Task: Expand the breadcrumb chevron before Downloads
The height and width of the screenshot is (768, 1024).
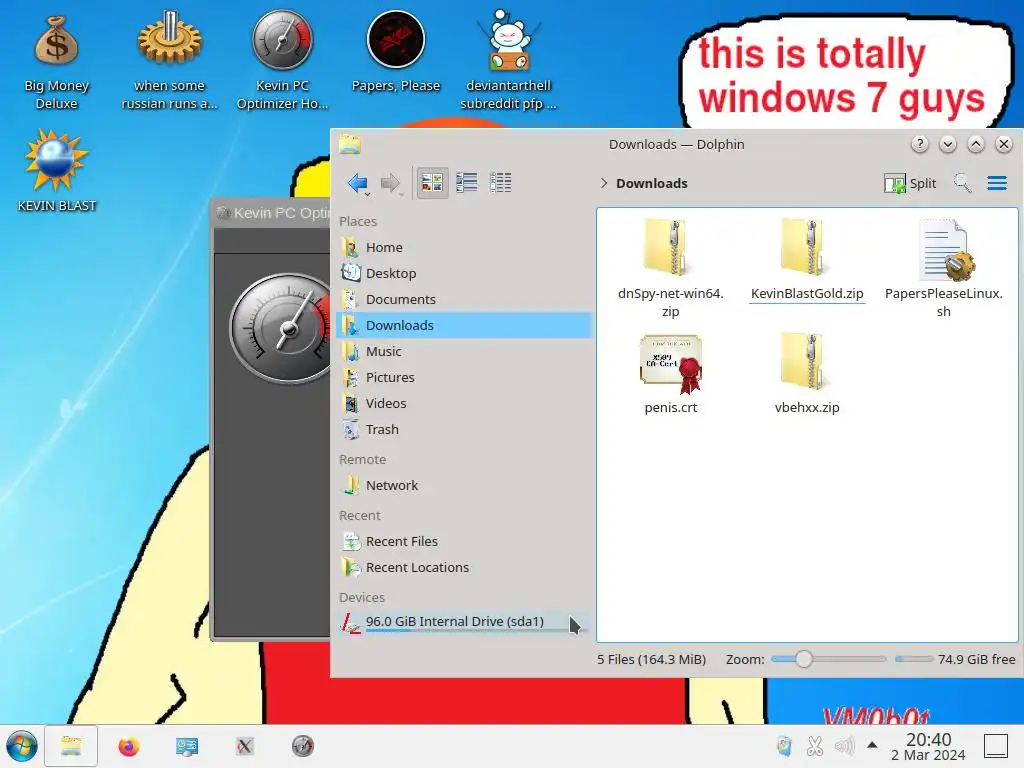Action: coord(603,184)
